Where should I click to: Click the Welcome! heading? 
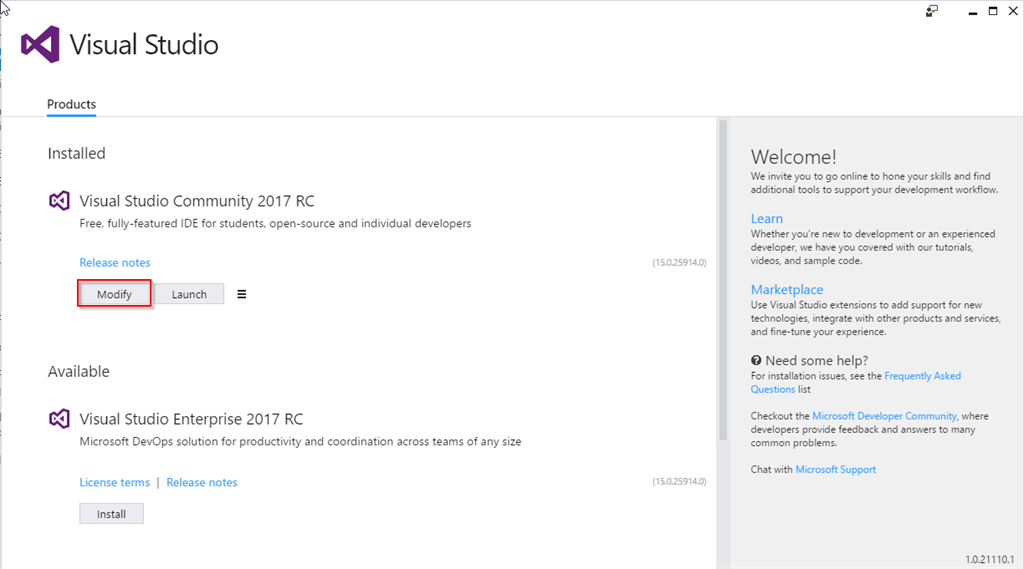[793, 157]
